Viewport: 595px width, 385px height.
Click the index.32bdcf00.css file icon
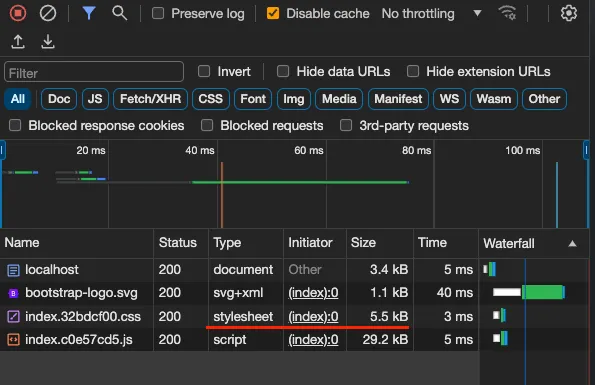click(x=13, y=316)
